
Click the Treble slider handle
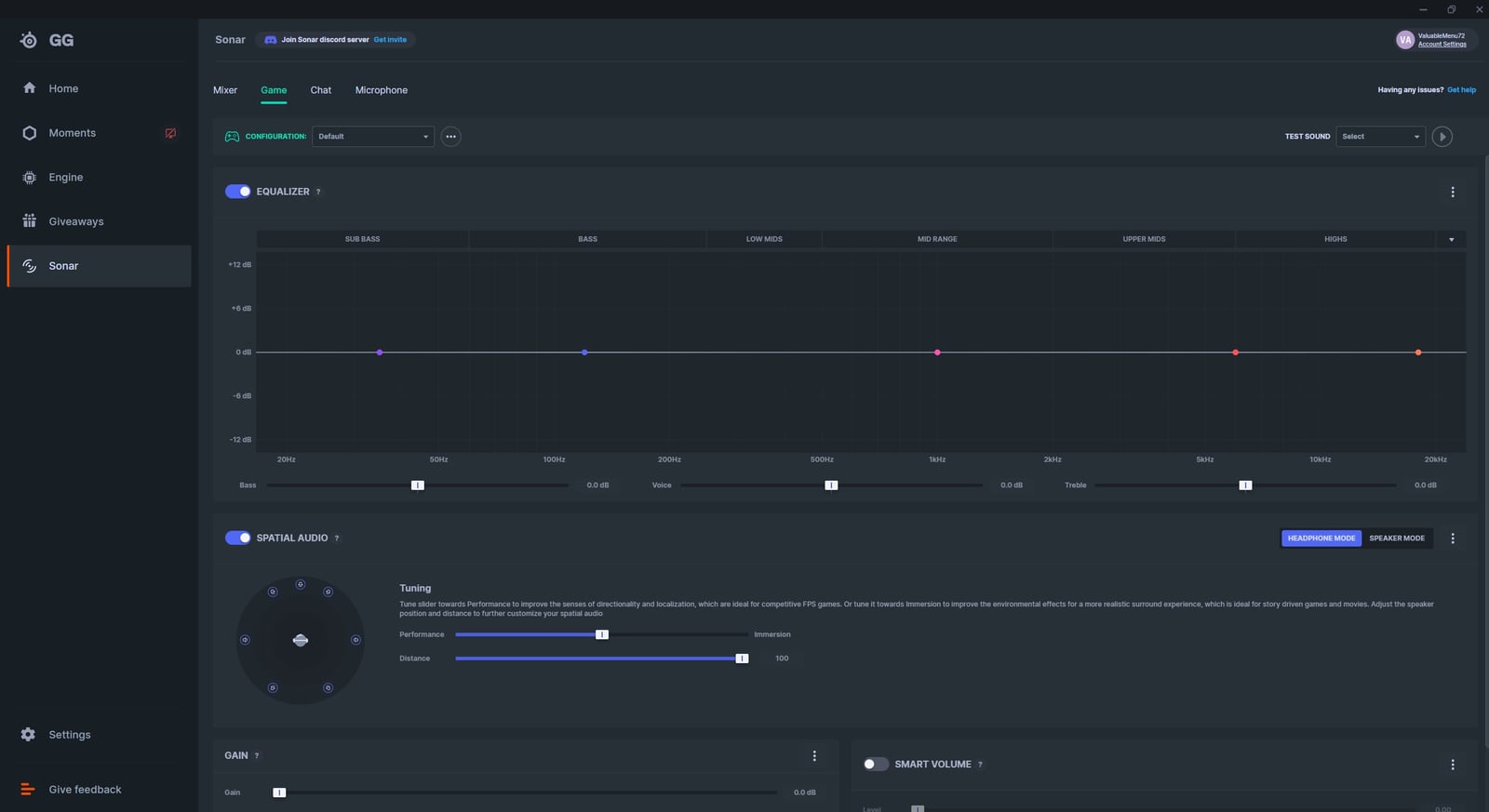point(1245,486)
